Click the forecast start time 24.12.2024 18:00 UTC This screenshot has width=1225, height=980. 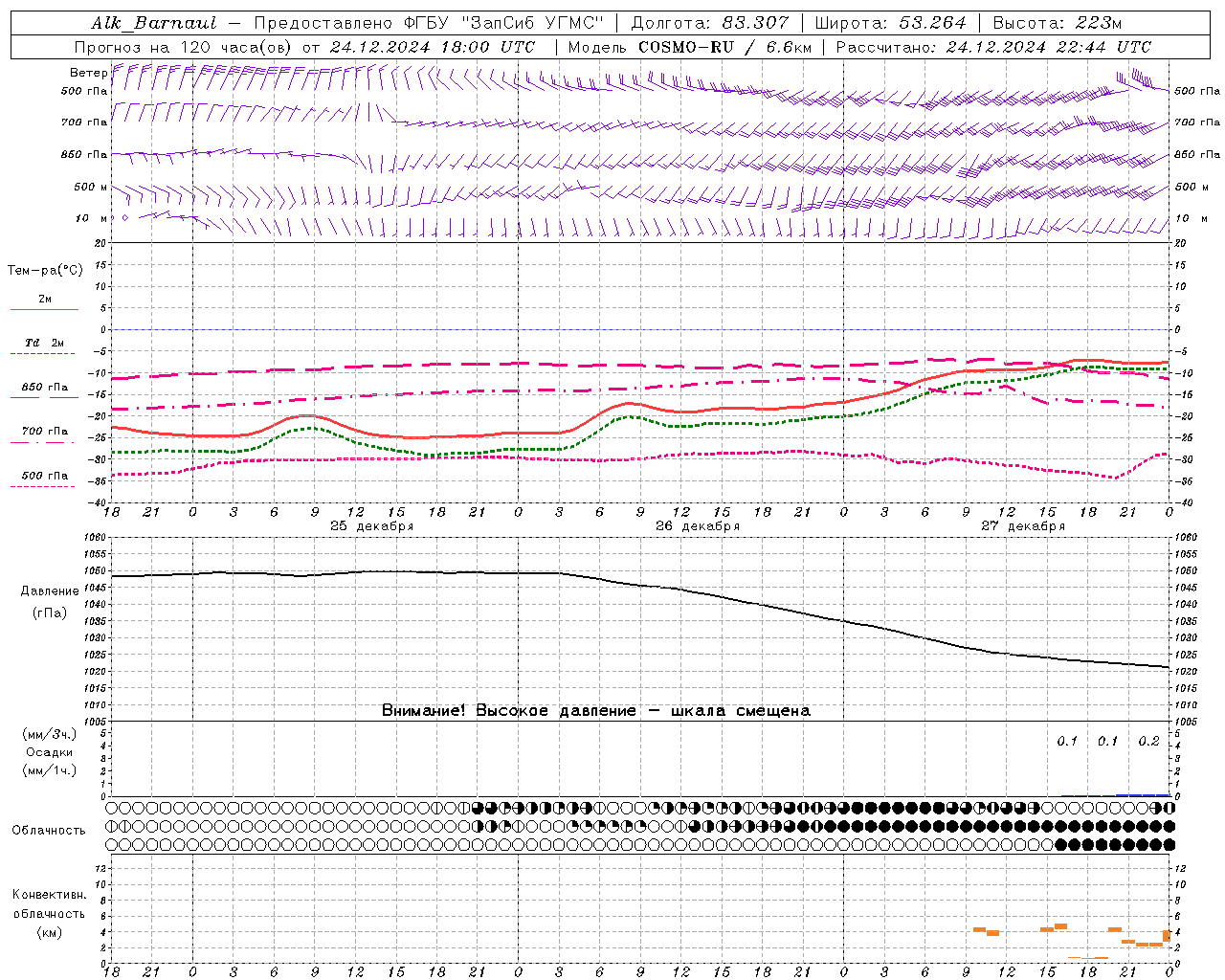point(433,47)
